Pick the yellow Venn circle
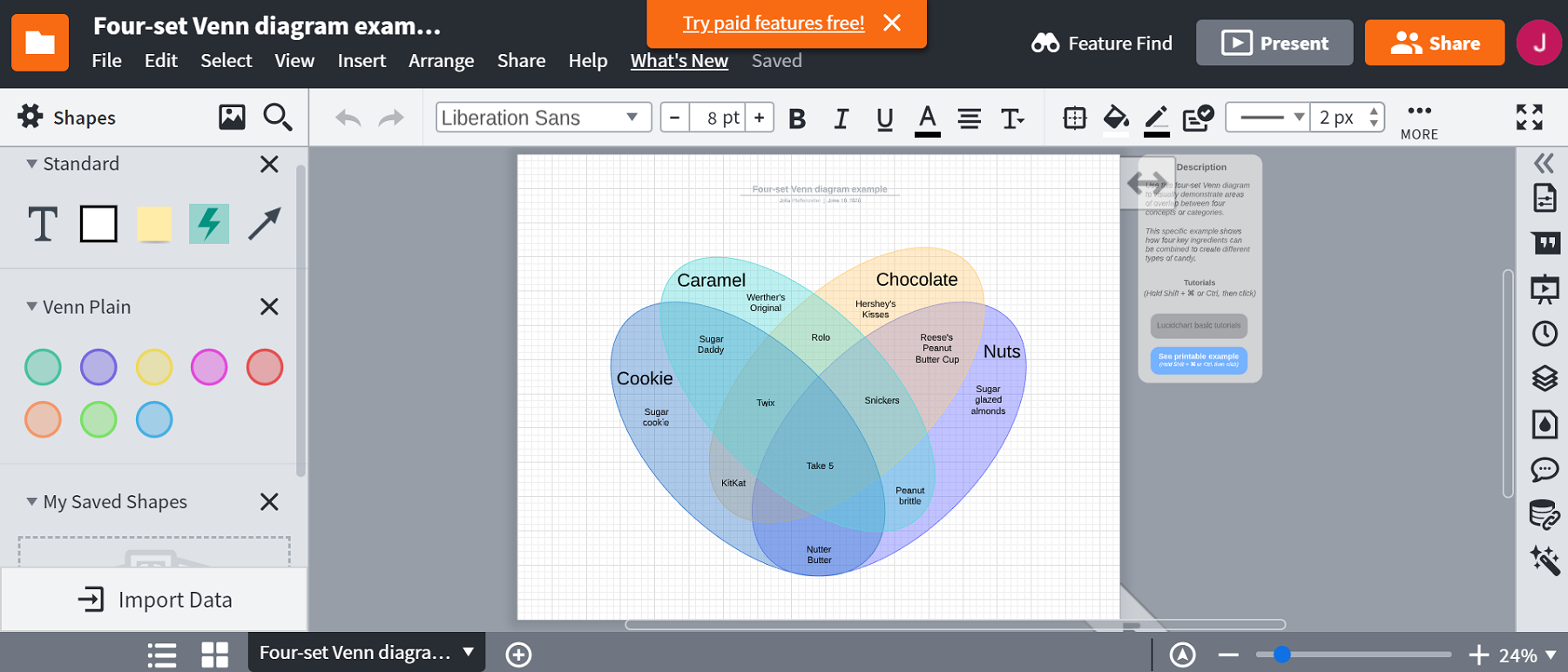Image resolution: width=1568 pixels, height=672 pixels. (x=154, y=367)
